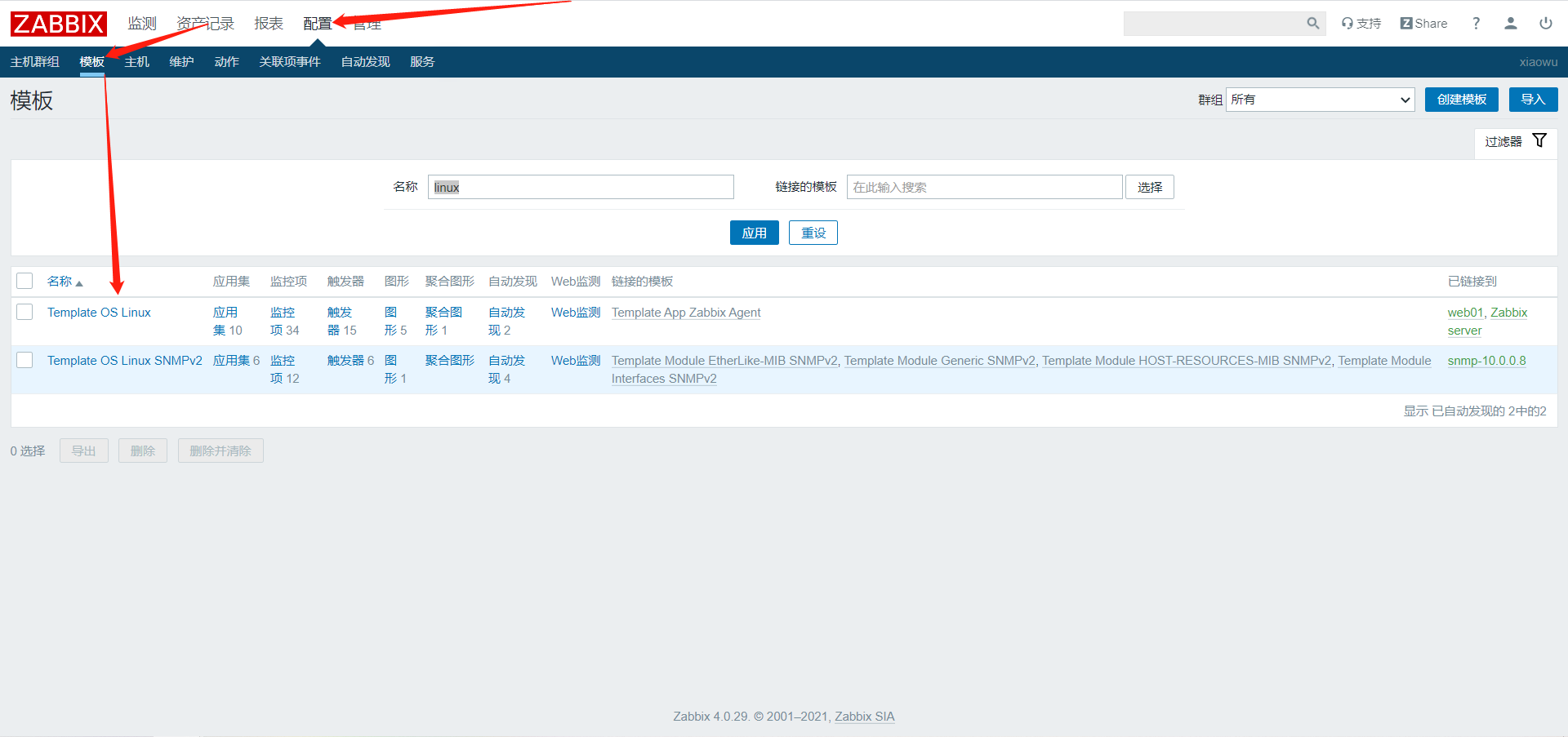Image resolution: width=1568 pixels, height=737 pixels.
Task: Focus the 链接的模板 search field
Action: coord(984,187)
